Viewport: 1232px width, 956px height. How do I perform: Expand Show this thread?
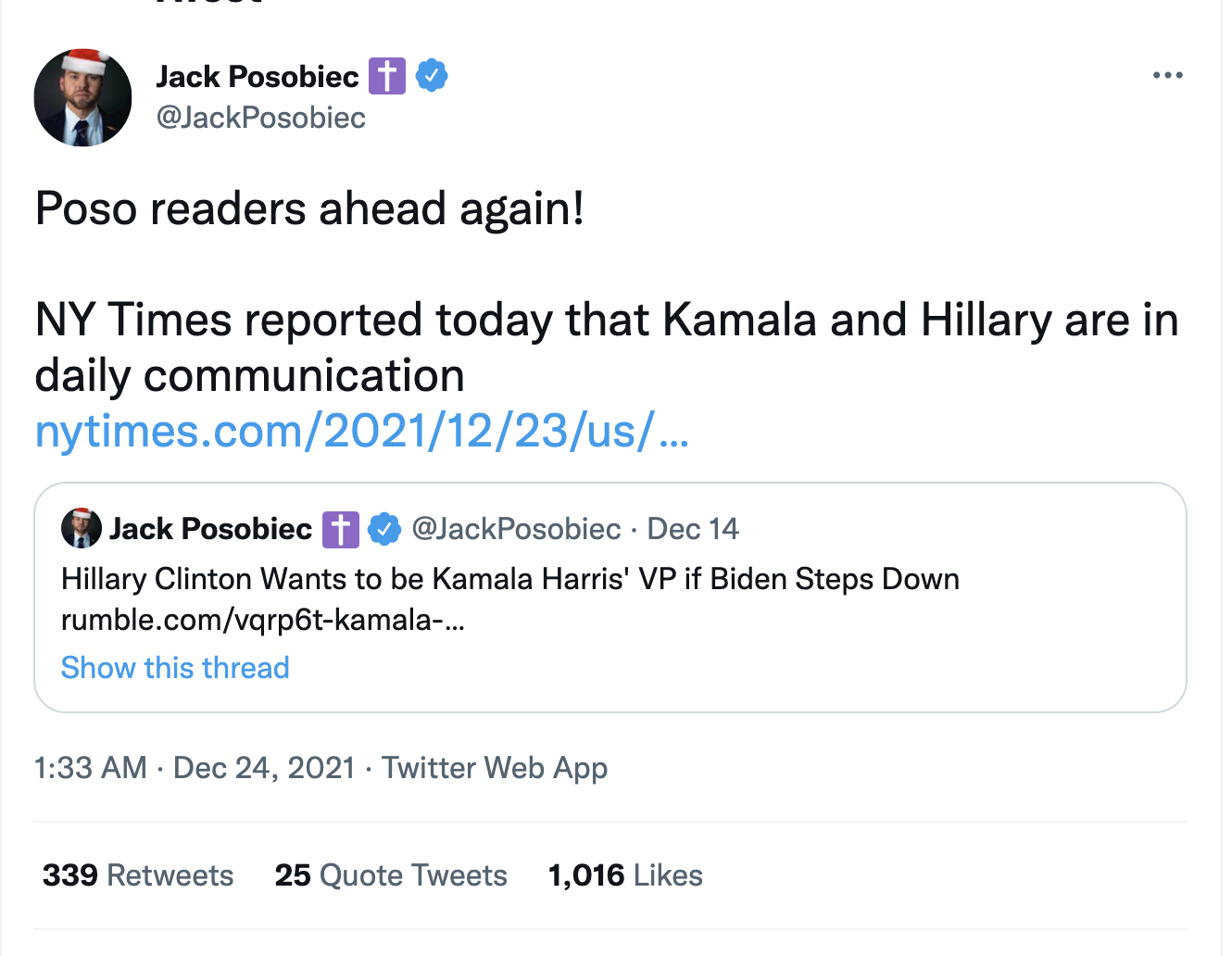[175, 667]
